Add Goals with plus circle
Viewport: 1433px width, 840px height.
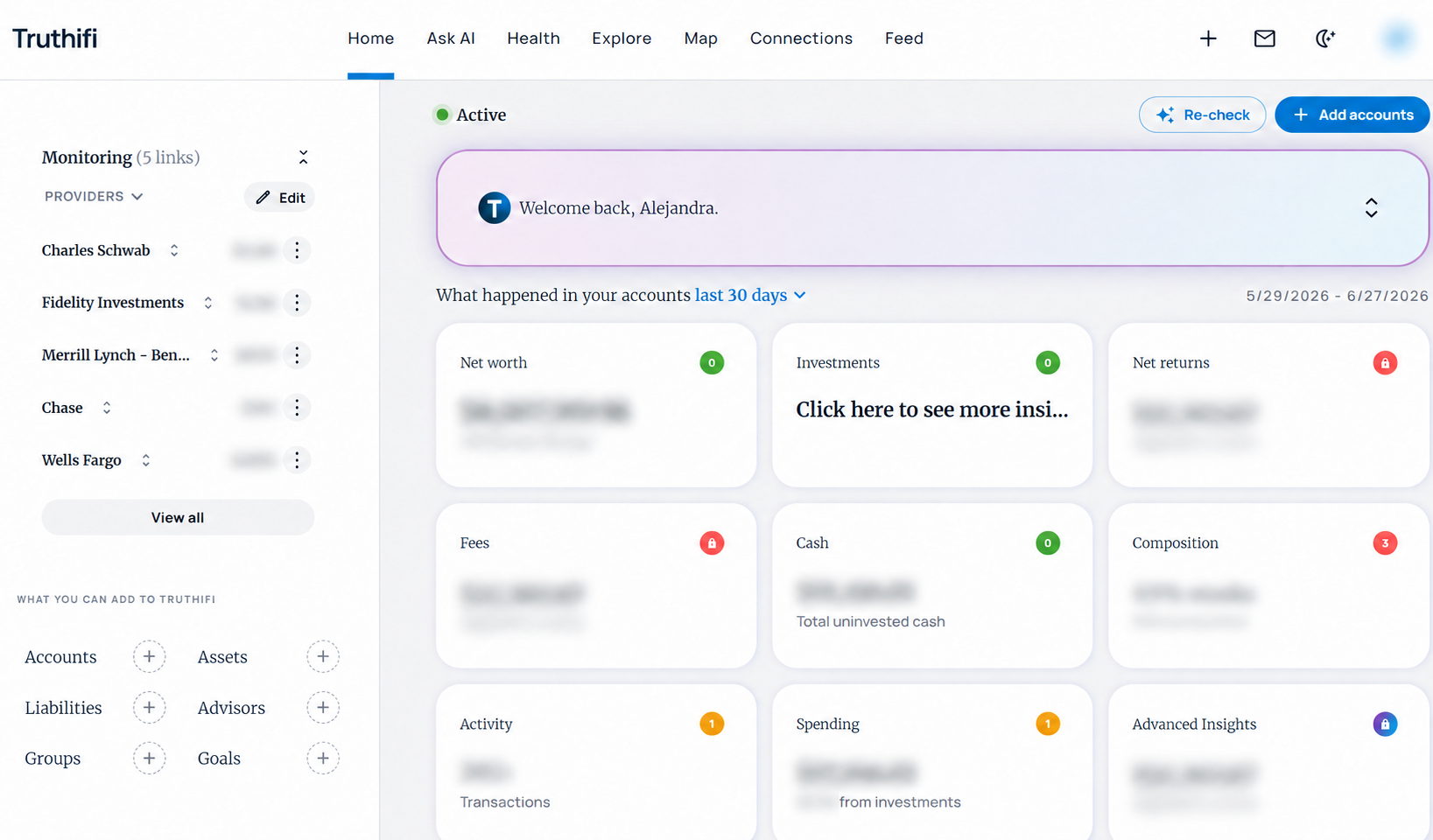coord(323,758)
